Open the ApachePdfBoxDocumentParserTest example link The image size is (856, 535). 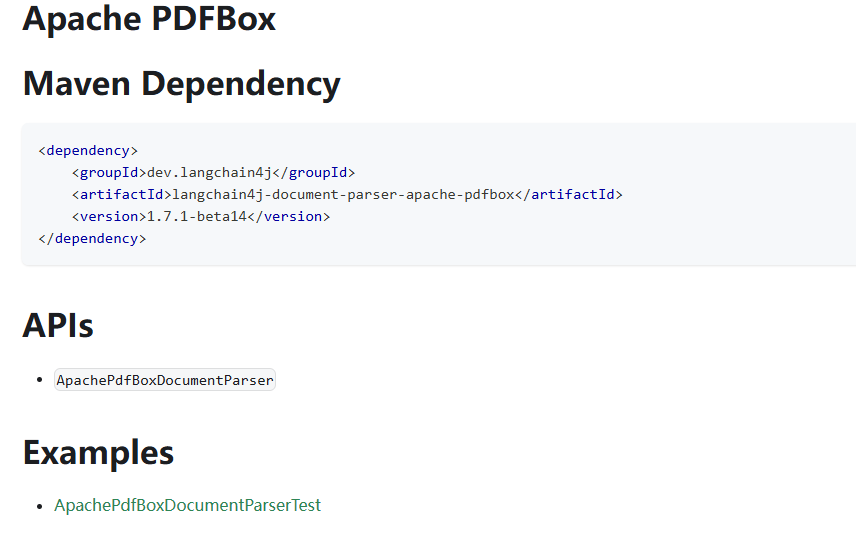pyautogui.click(x=187, y=506)
